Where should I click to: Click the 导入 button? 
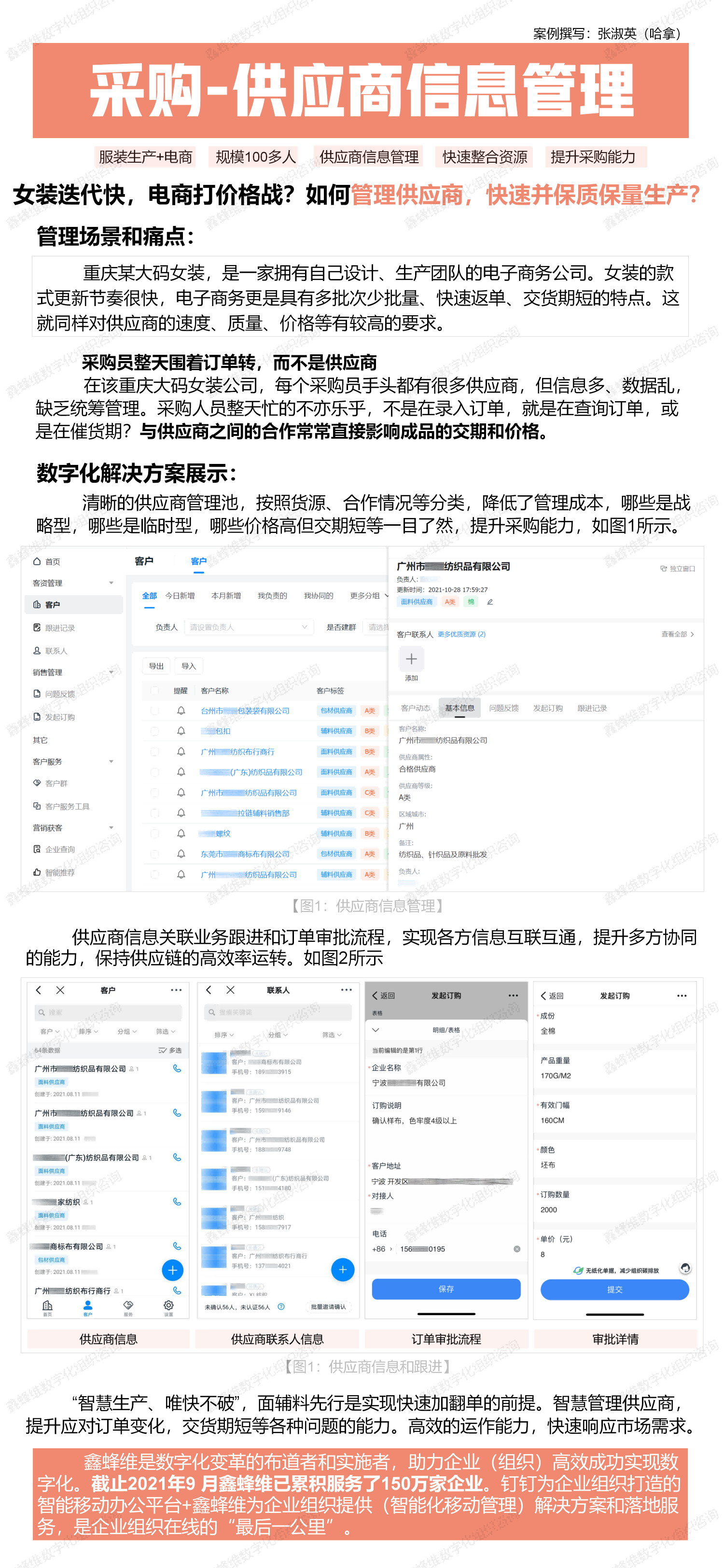coord(189,666)
